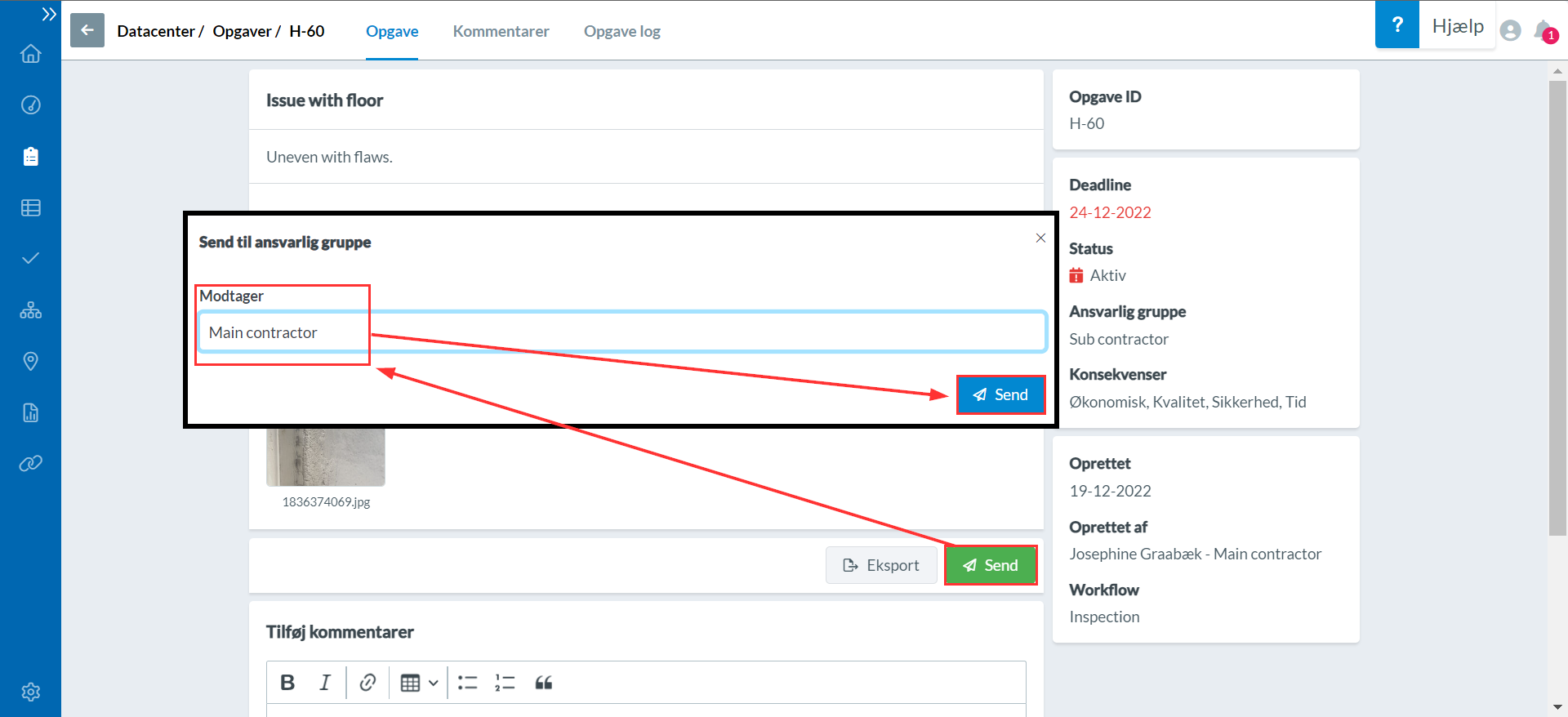This screenshot has width=1568, height=717.
Task: Toggle italic formatting in comment editor
Action: [325, 683]
